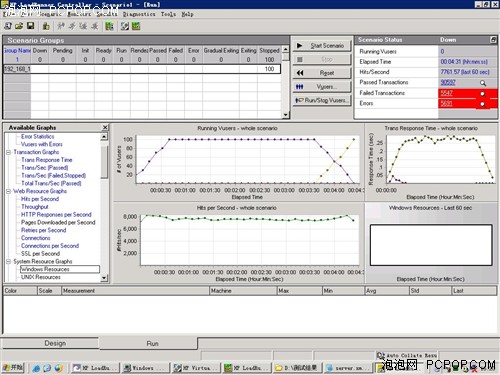Click magnifier icon in Errors row
This screenshot has width=500, height=375.
click(482, 104)
